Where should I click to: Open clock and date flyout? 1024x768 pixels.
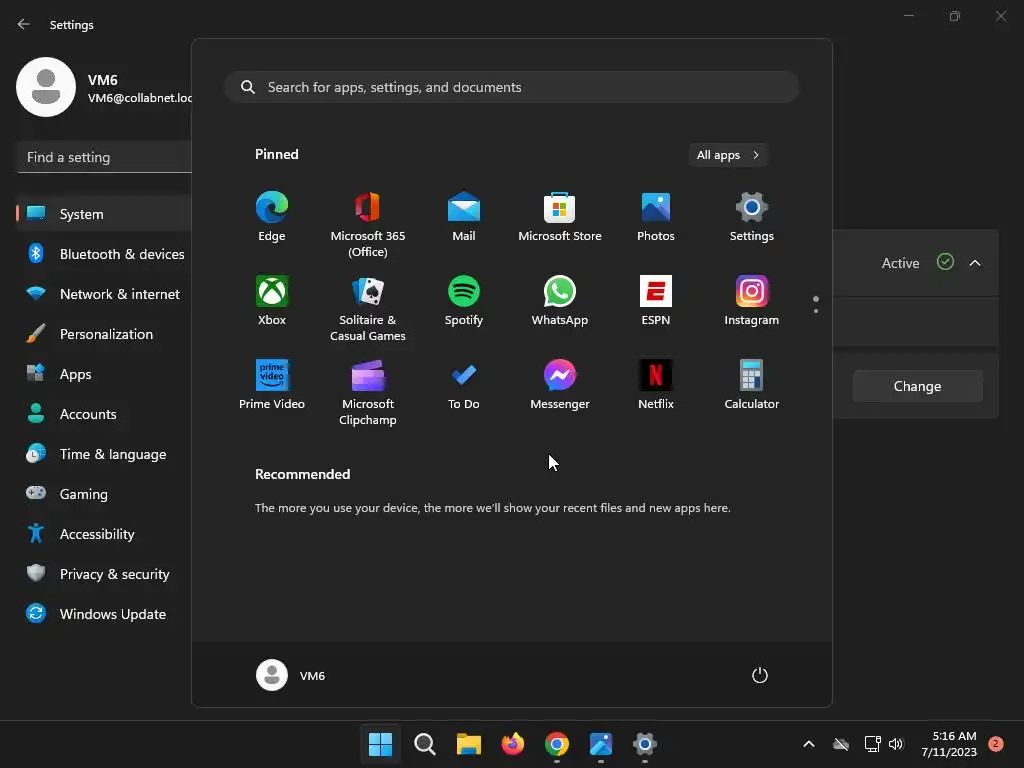point(949,744)
